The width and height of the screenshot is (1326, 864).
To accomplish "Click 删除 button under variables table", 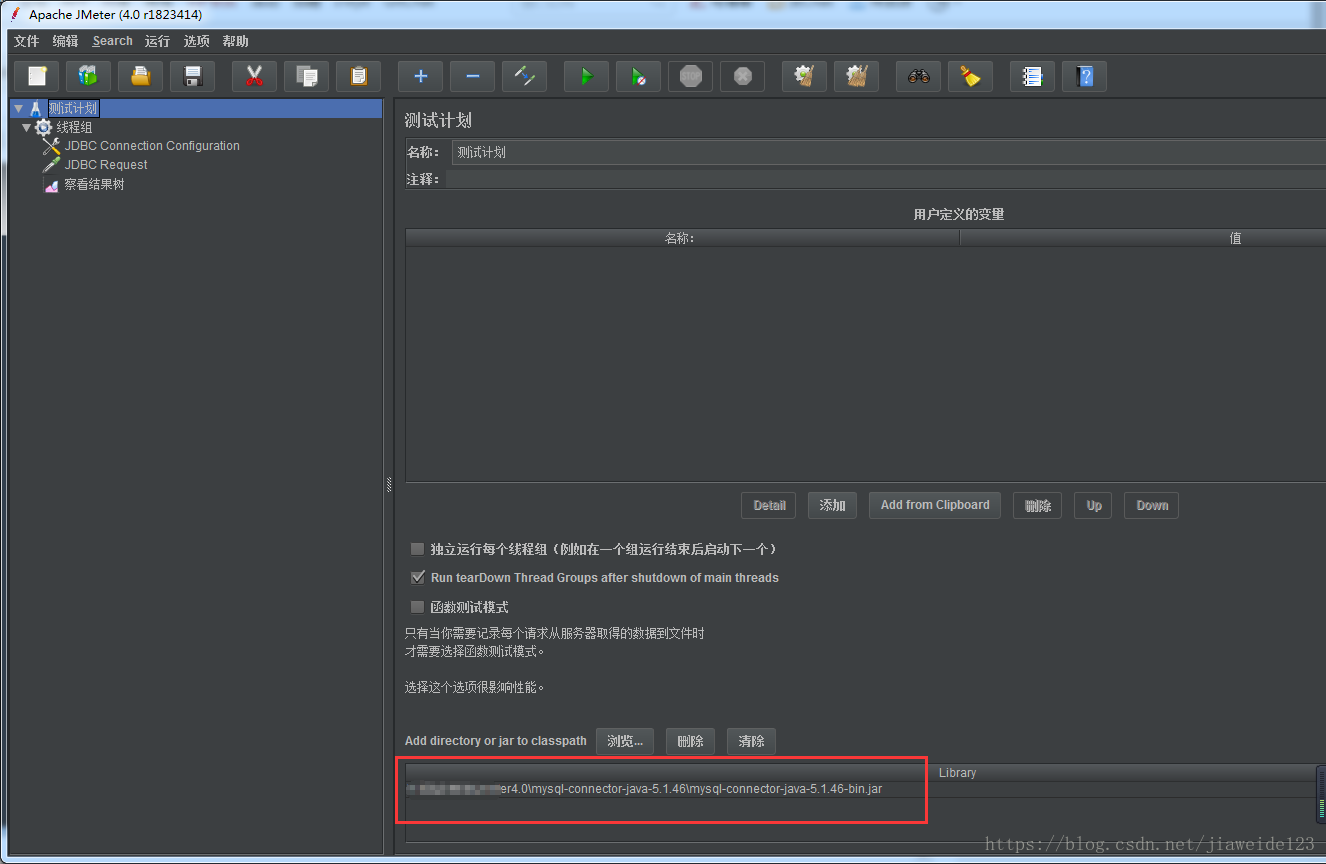I will (1037, 505).
